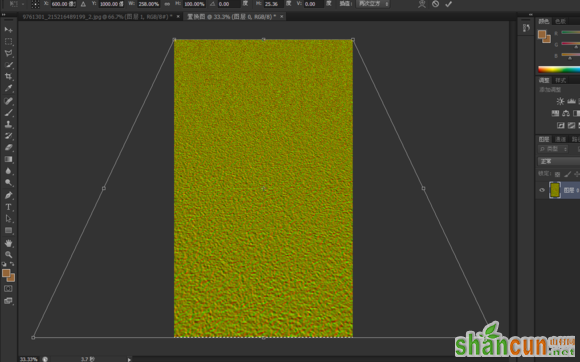This screenshot has height=362, width=580.
Task: Select the Clone Stamp tool
Action: (8, 124)
